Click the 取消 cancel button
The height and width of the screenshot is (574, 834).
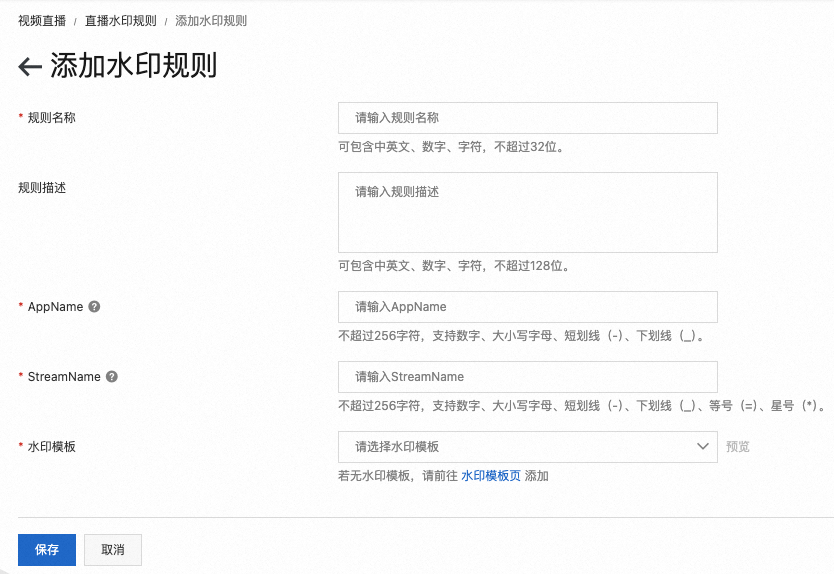point(113,550)
